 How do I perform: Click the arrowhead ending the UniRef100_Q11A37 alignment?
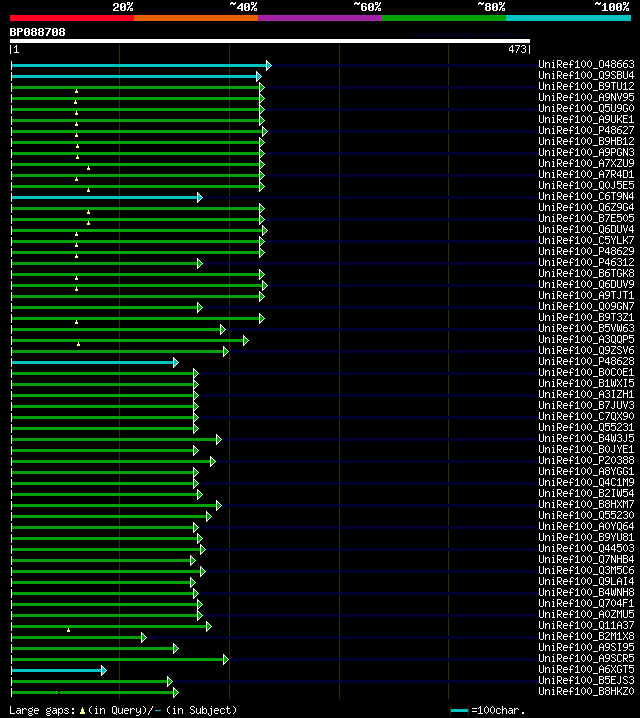click(209, 626)
